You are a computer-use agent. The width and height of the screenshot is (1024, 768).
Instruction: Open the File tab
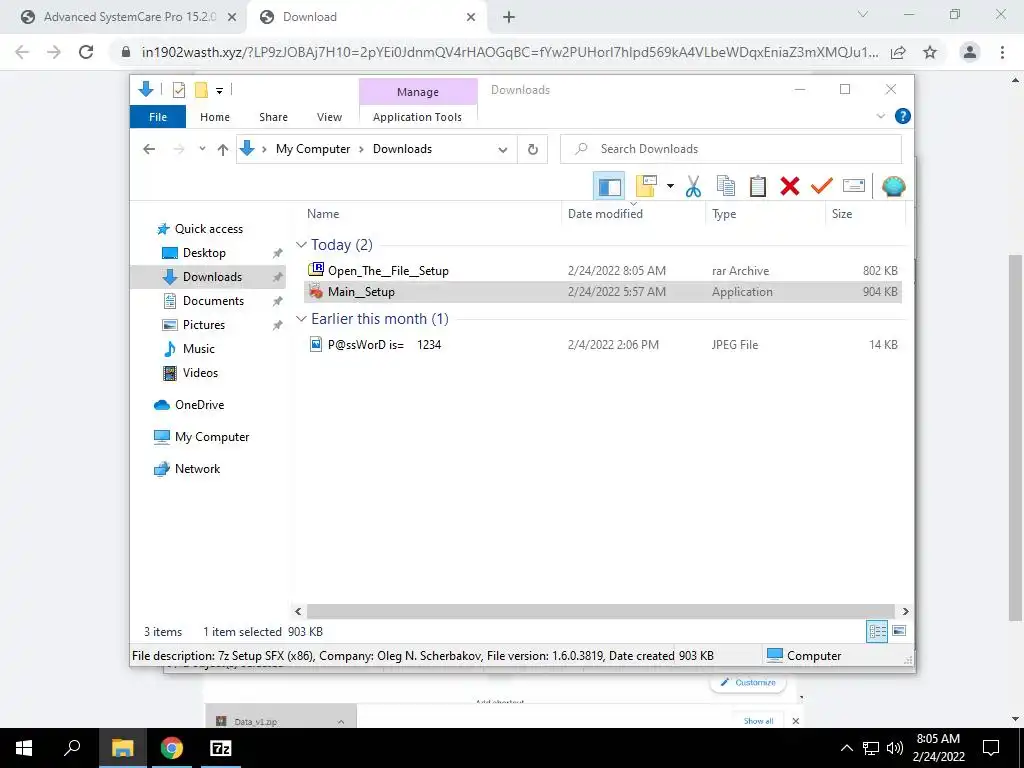point(158,117)
